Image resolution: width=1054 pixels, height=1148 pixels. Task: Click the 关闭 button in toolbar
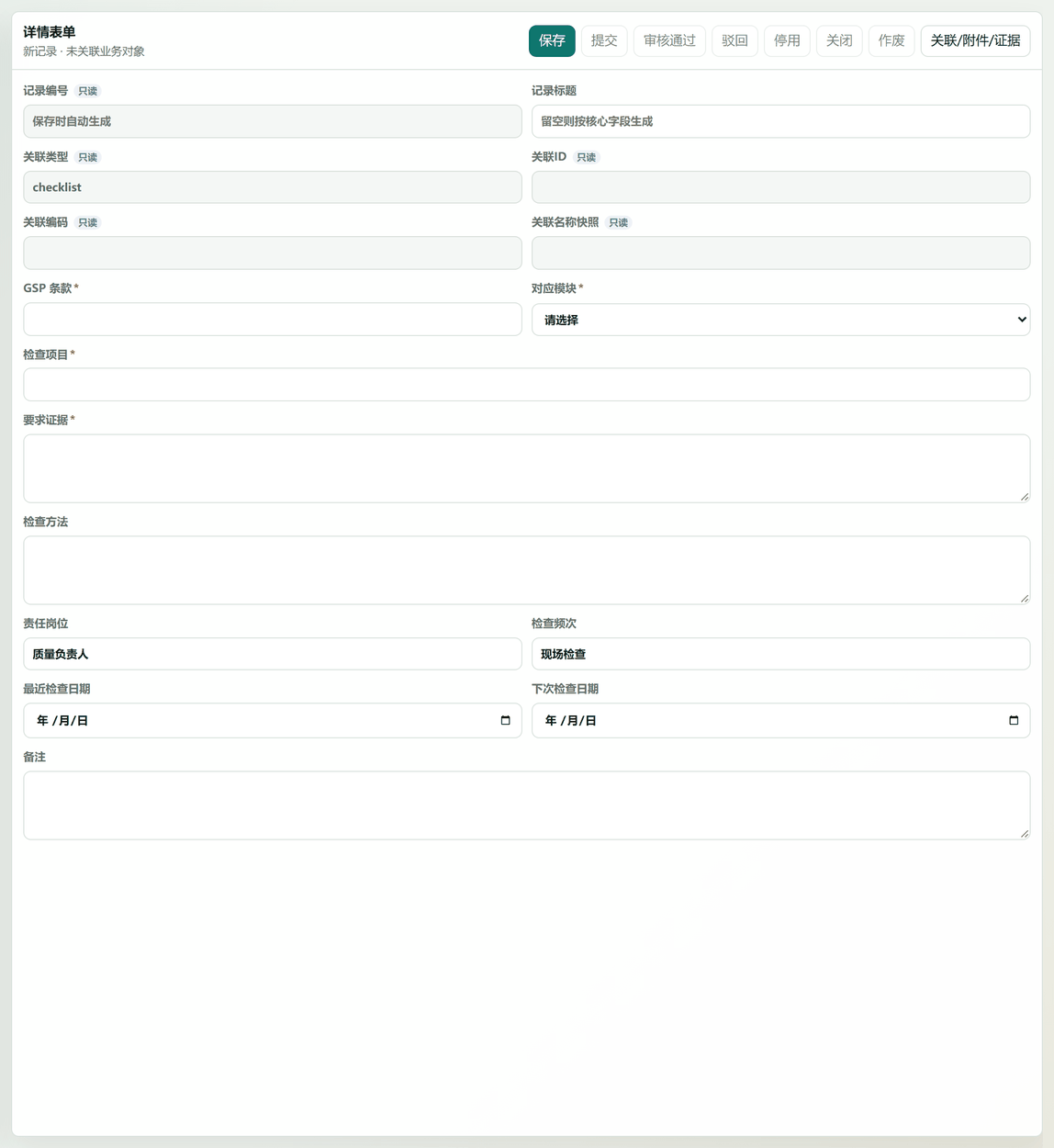839,40
